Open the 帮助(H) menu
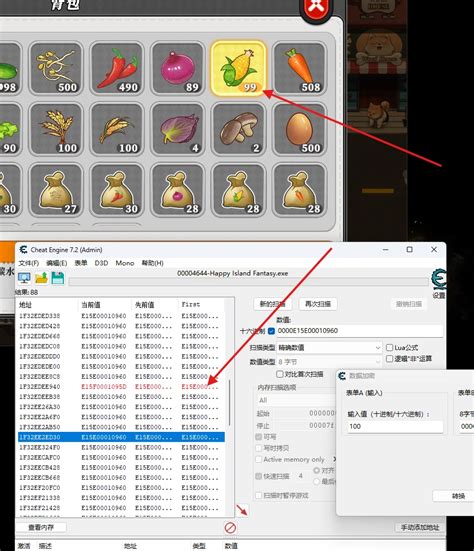 (152, 263)
